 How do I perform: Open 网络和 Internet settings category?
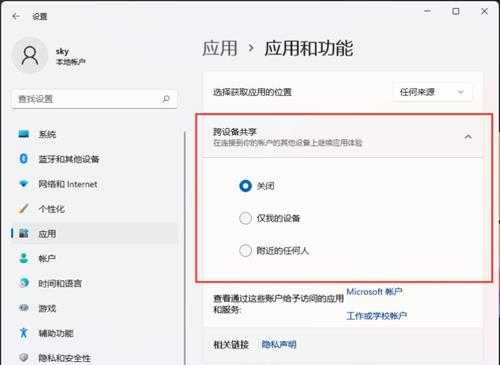point(94,184)
